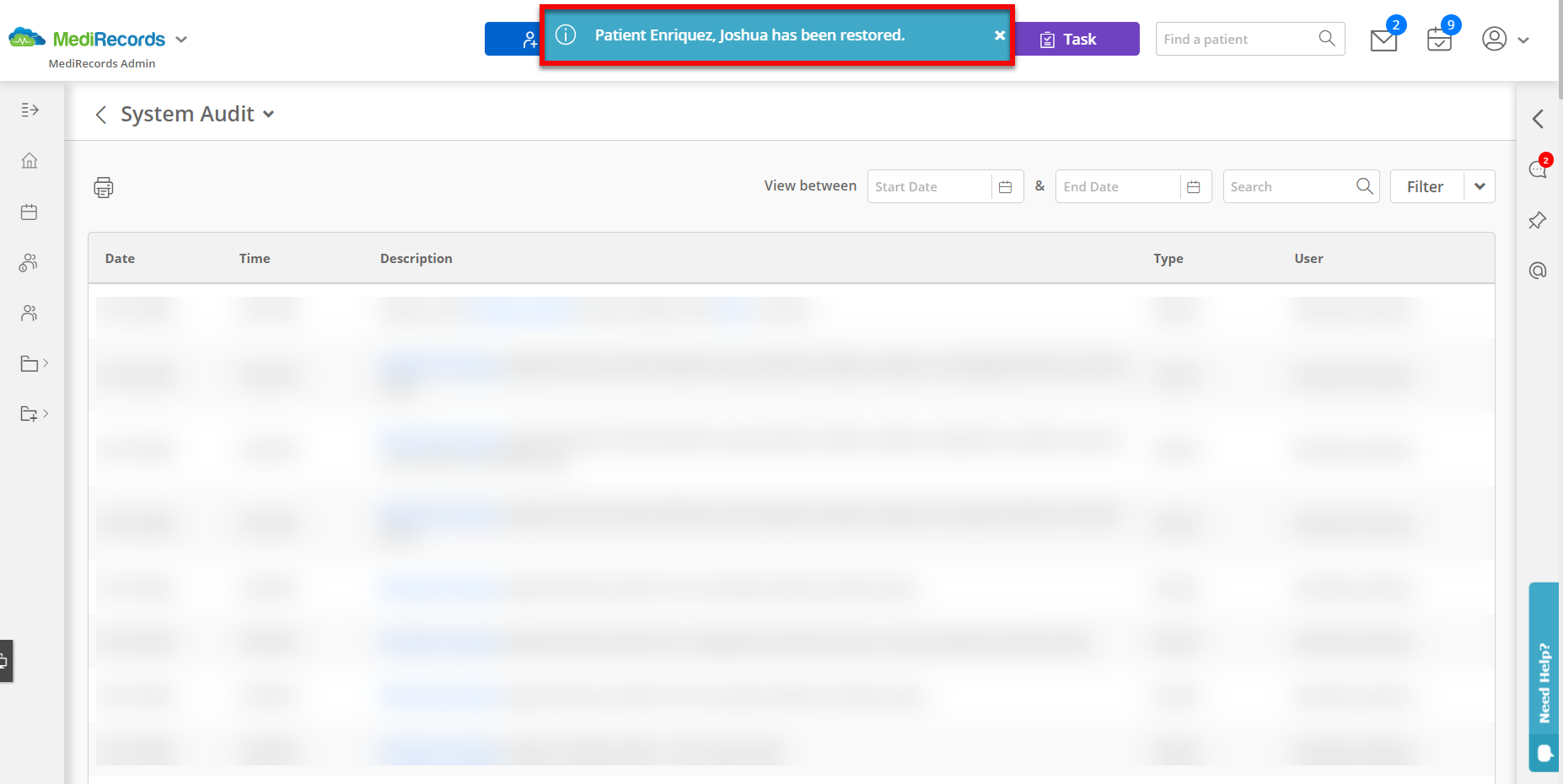Click the User column header
Viewport: 1563px width, 784px height.
[x=1308, y=258]
